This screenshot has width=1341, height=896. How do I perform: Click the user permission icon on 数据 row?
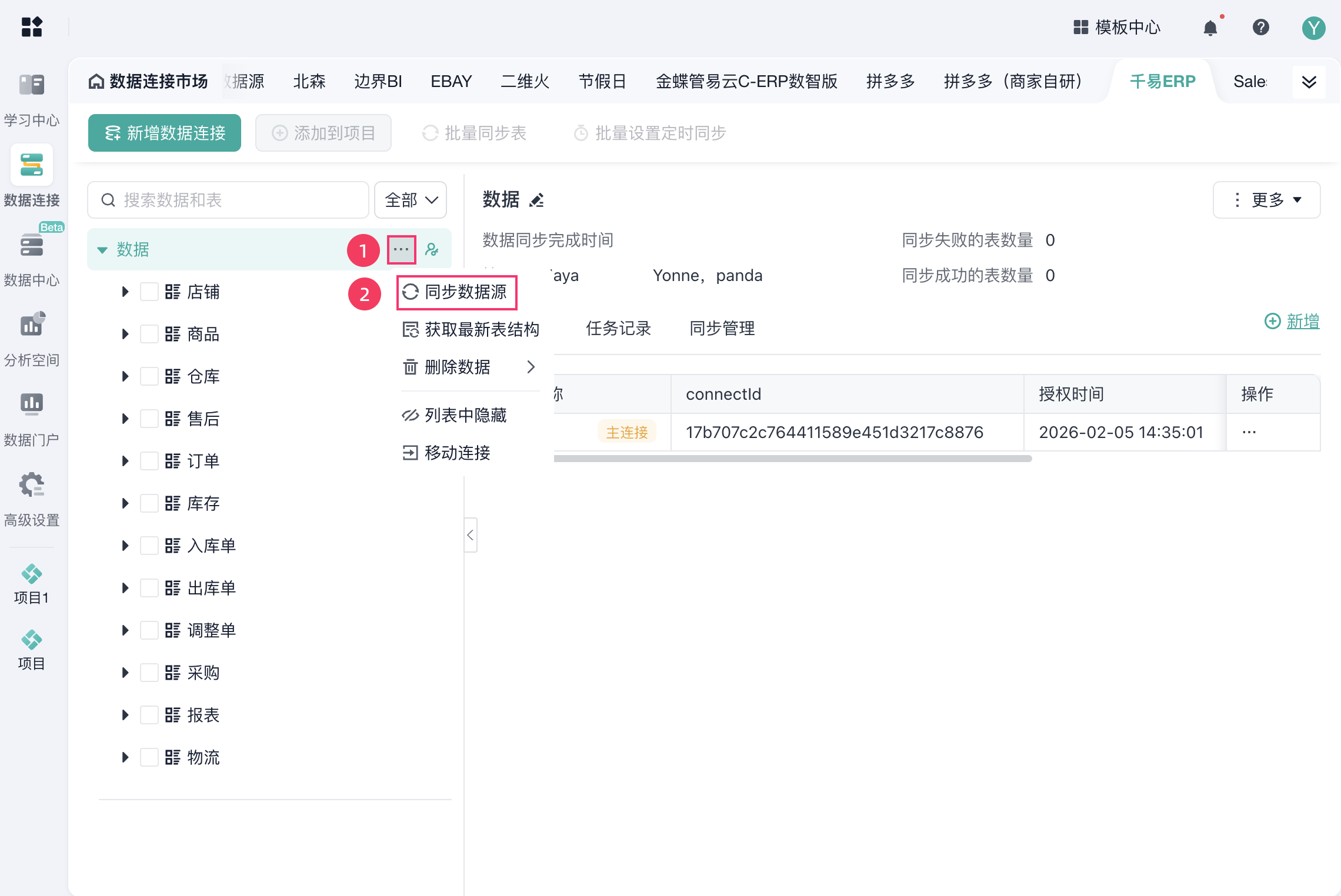[x=432, y=250]
